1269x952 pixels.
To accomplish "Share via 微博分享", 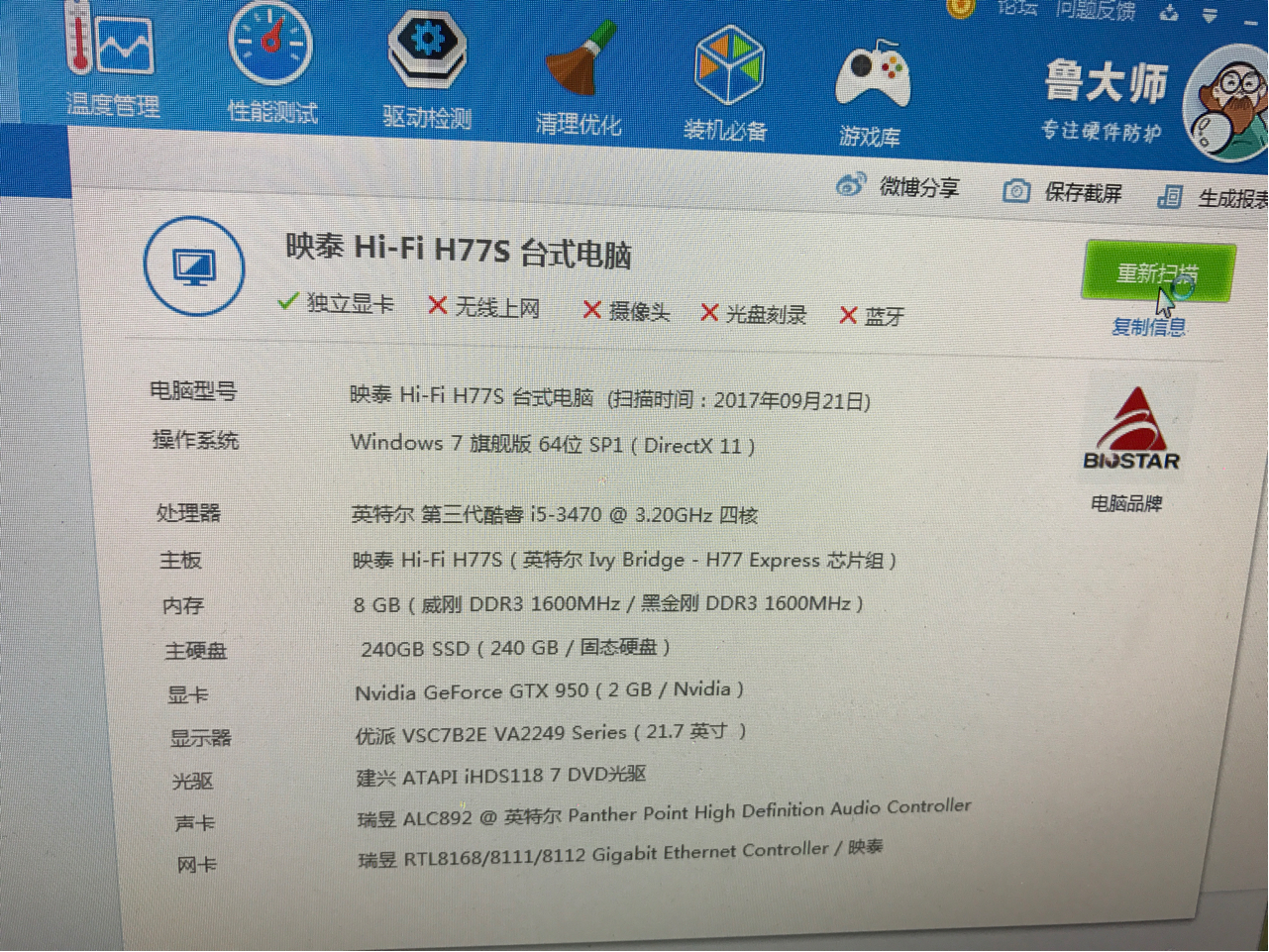I will point(898,186).
